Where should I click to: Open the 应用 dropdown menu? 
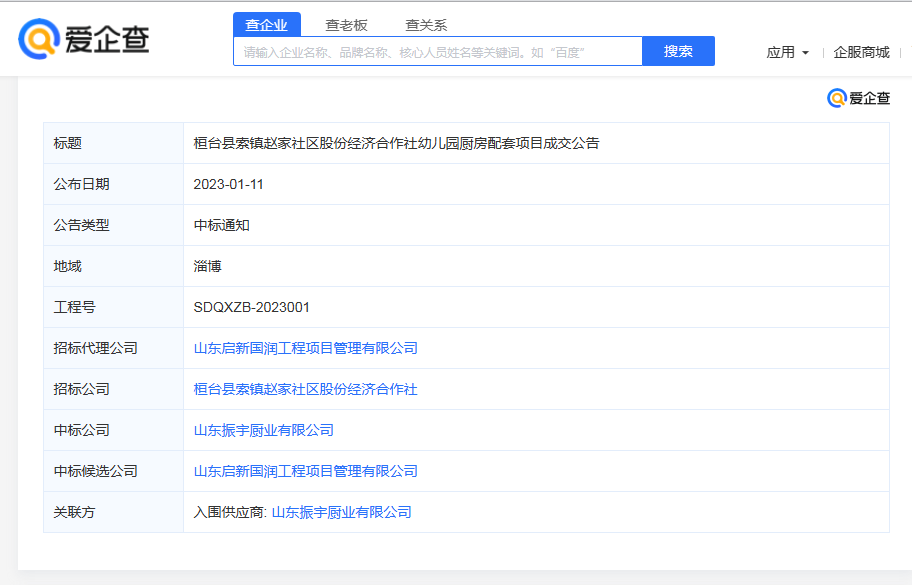788,52
